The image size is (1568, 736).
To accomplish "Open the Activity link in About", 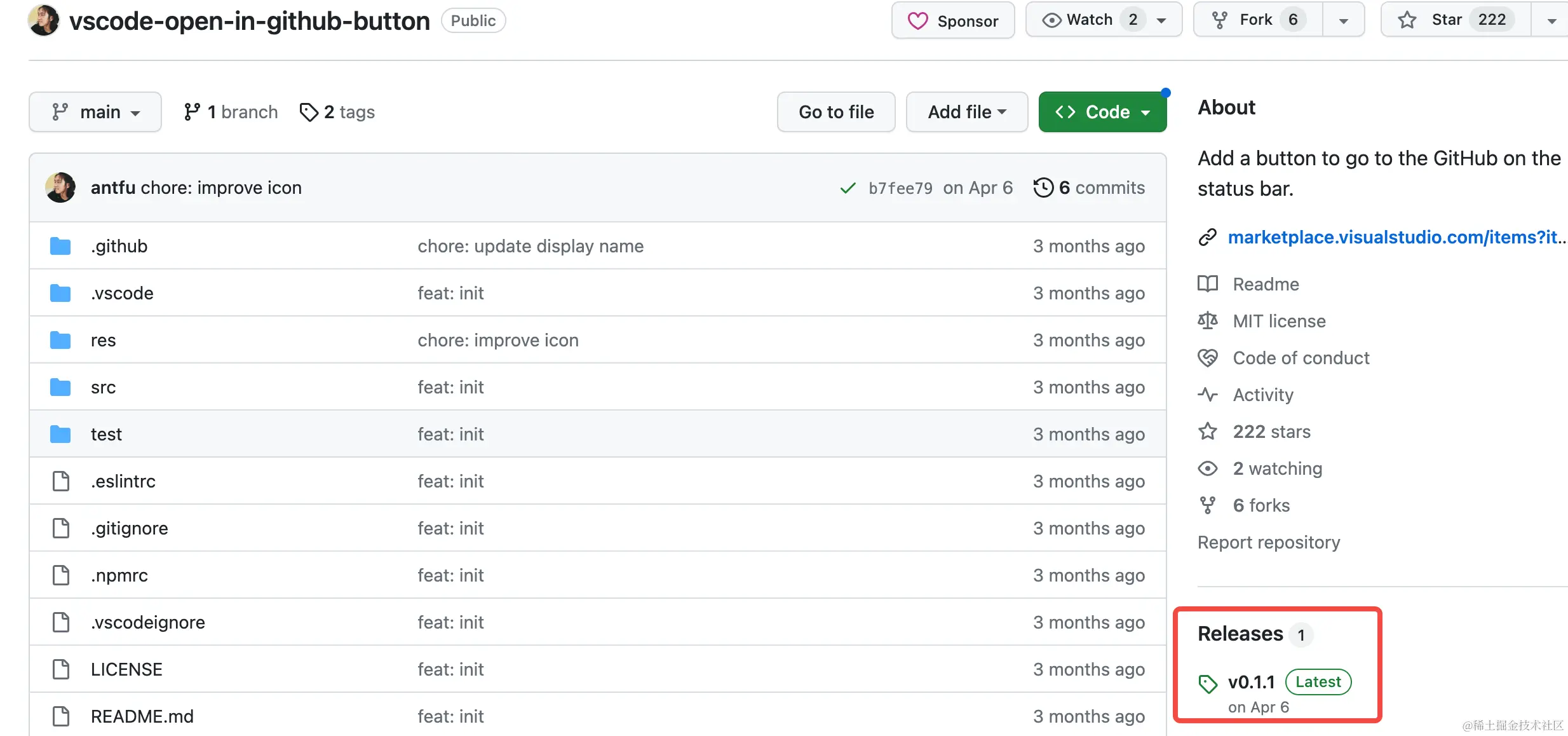I will coord(1263,395).
